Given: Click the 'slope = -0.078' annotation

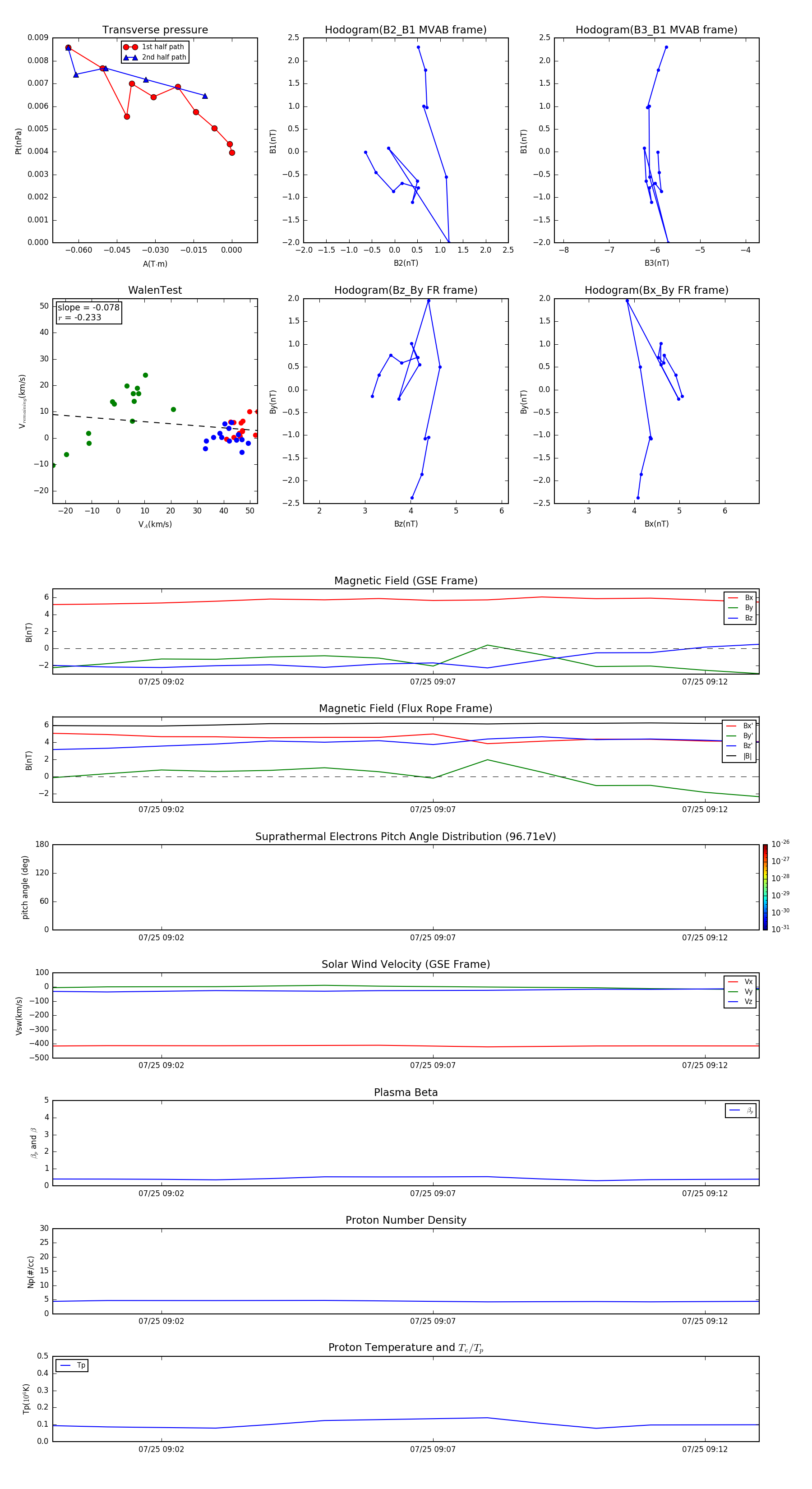Looking at the screenshot, I should pos(88,308).
